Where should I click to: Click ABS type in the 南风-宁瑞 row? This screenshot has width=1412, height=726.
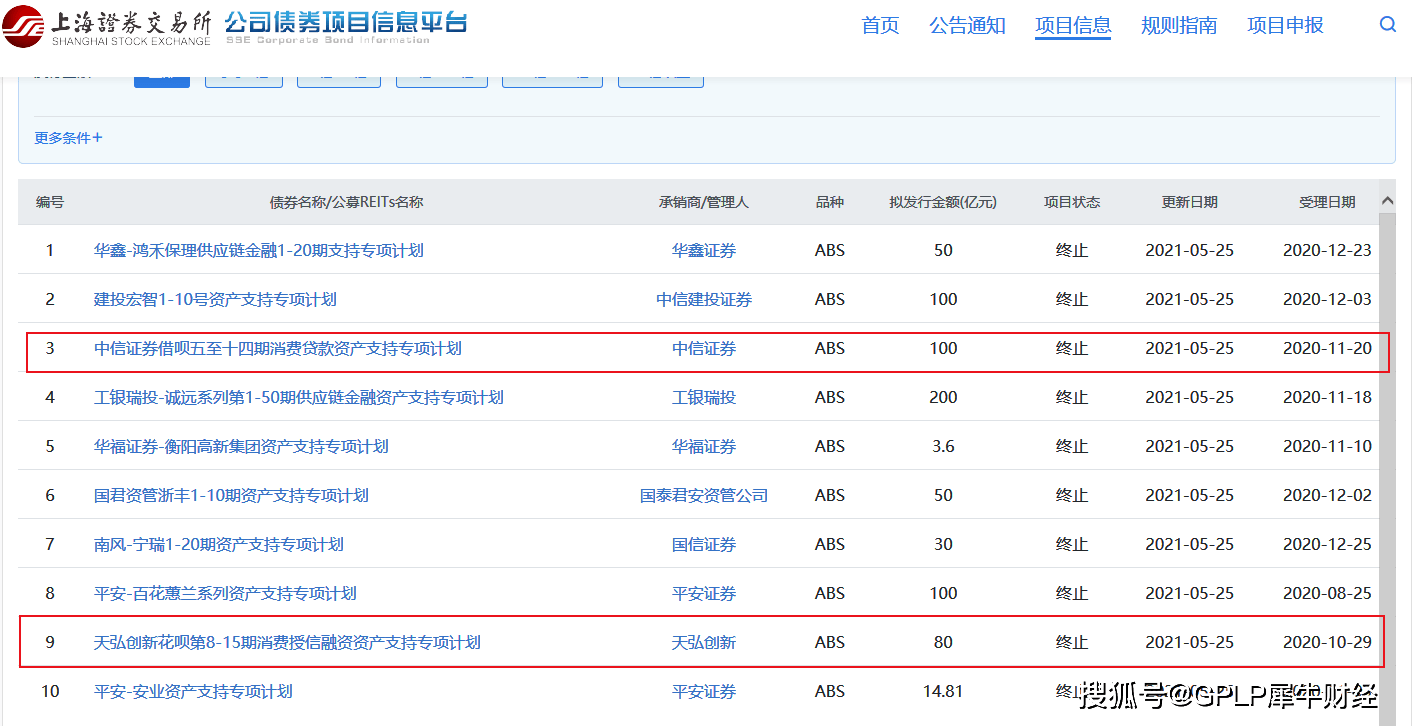pos(830,544)
